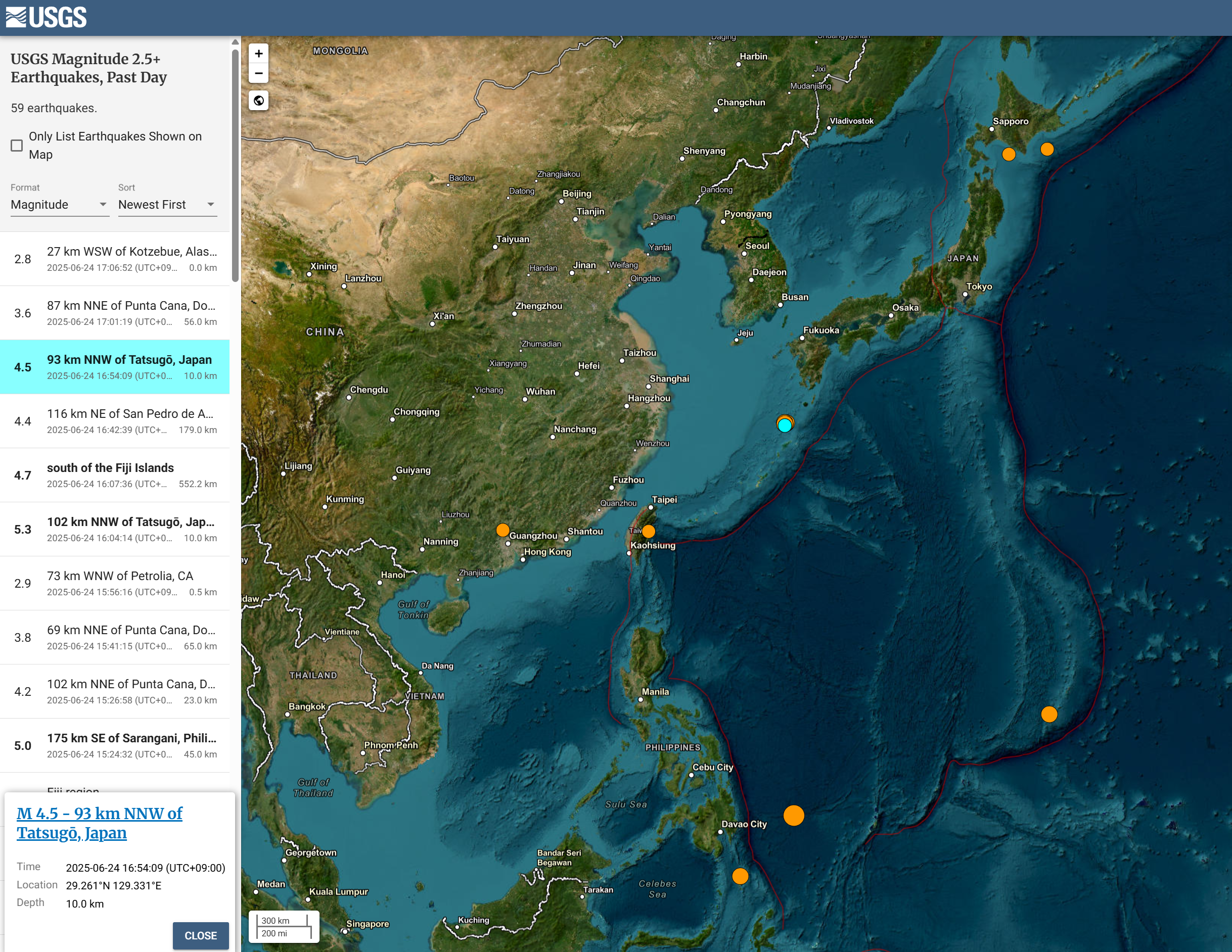Click the Singapore city label
This screenshot has width=1232, height=952.
pos(367,923)
